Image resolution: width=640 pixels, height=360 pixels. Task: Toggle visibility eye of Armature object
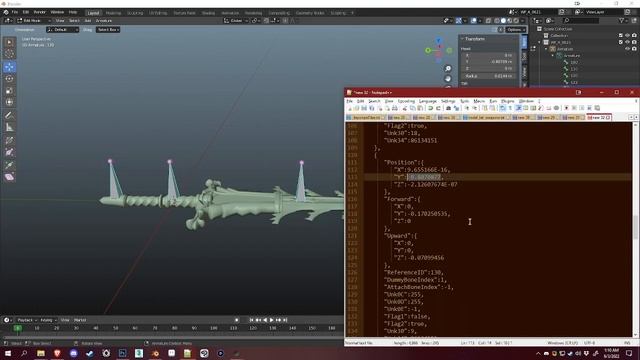coord(627,49)
